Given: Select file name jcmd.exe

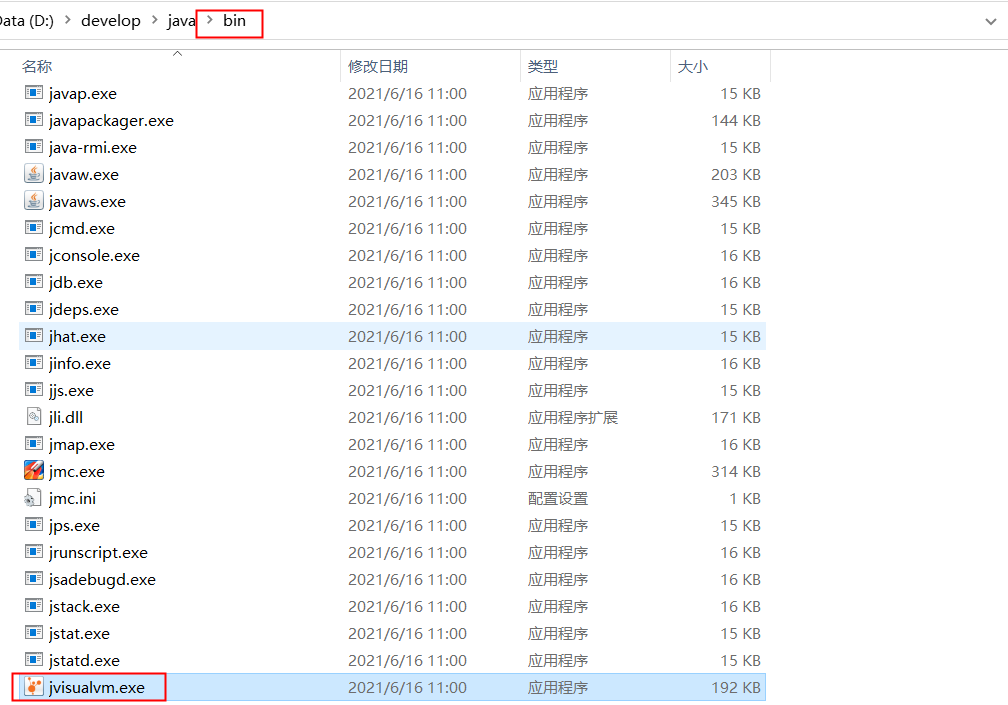Looking at the screenshot, I should (x=82, y=229).
